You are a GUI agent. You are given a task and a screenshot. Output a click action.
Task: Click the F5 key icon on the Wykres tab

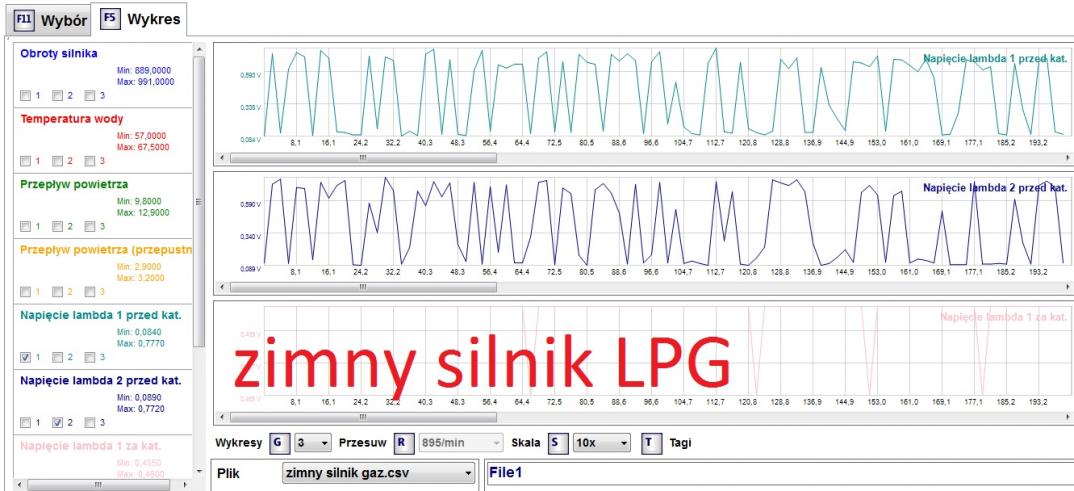(110, 18)
